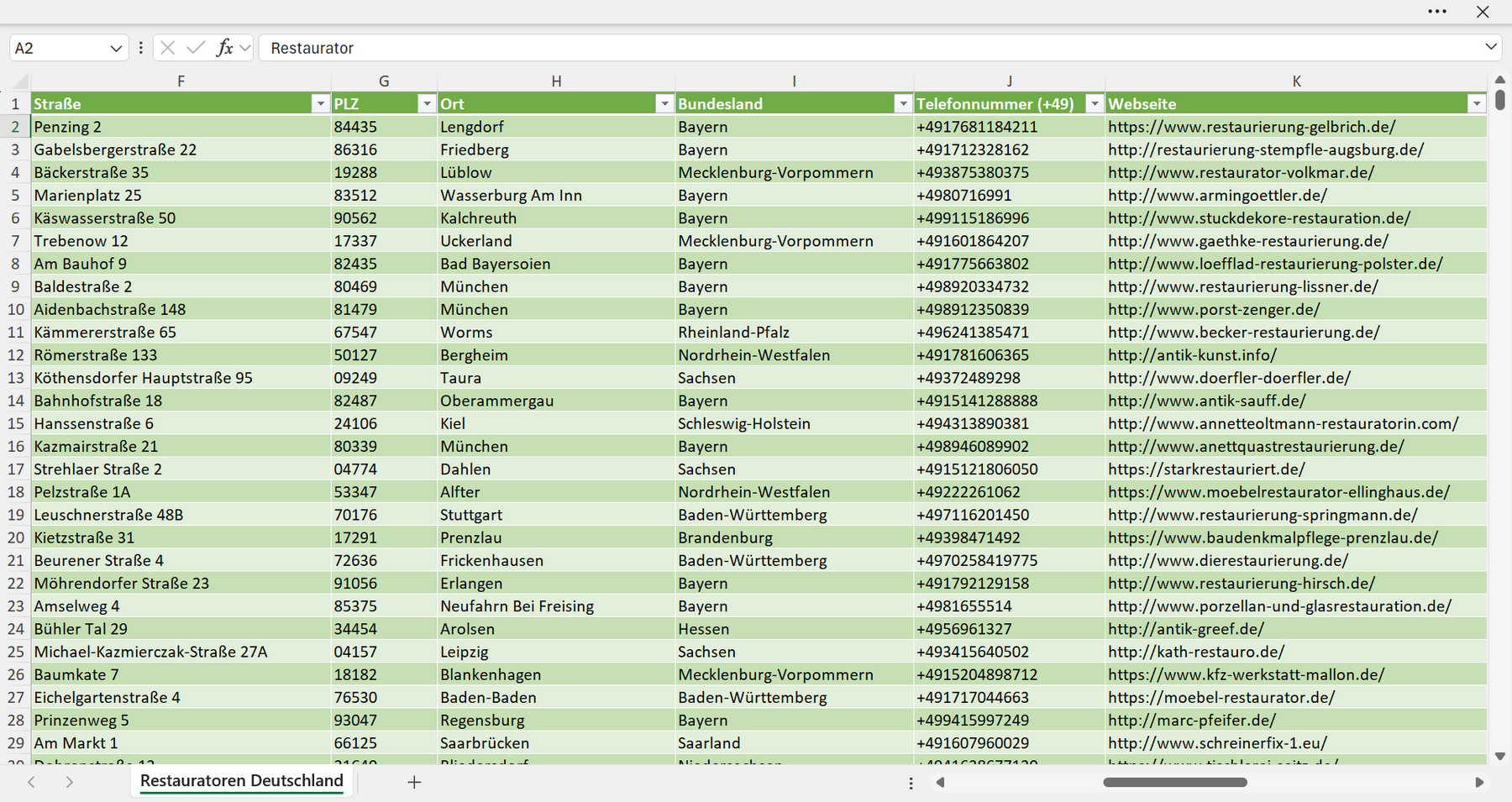Go to previous sheet with left arrow
Screen dimensions: 1512x802
click(31, 782)
